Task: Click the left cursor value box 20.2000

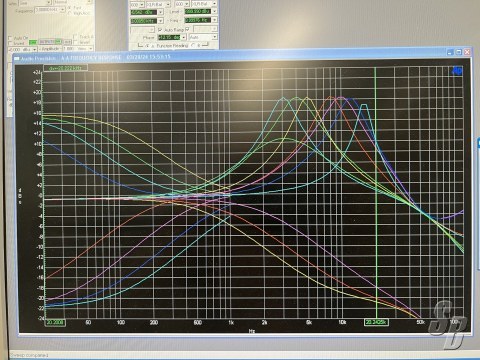Action: pos(55,322)
